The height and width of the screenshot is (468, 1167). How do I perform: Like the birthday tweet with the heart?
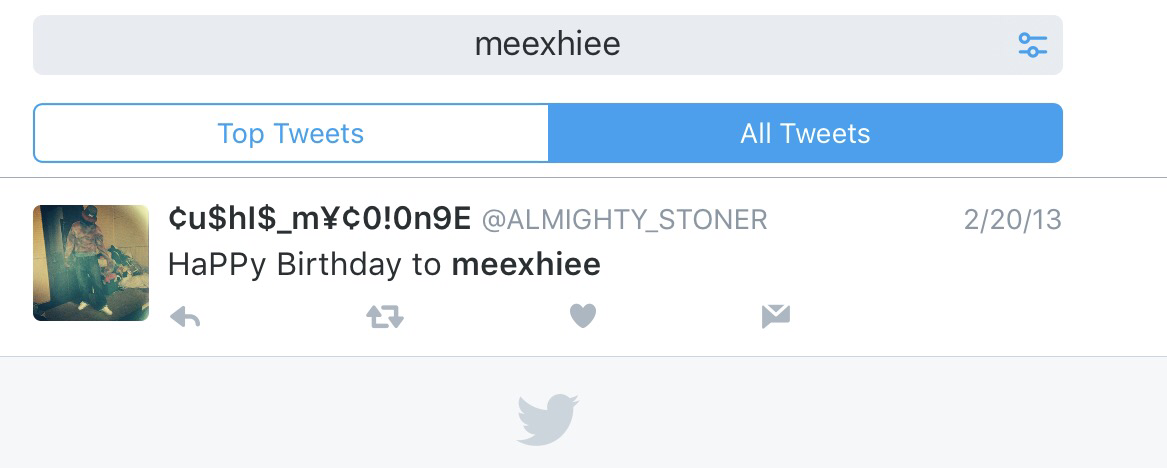click(583, 317)
